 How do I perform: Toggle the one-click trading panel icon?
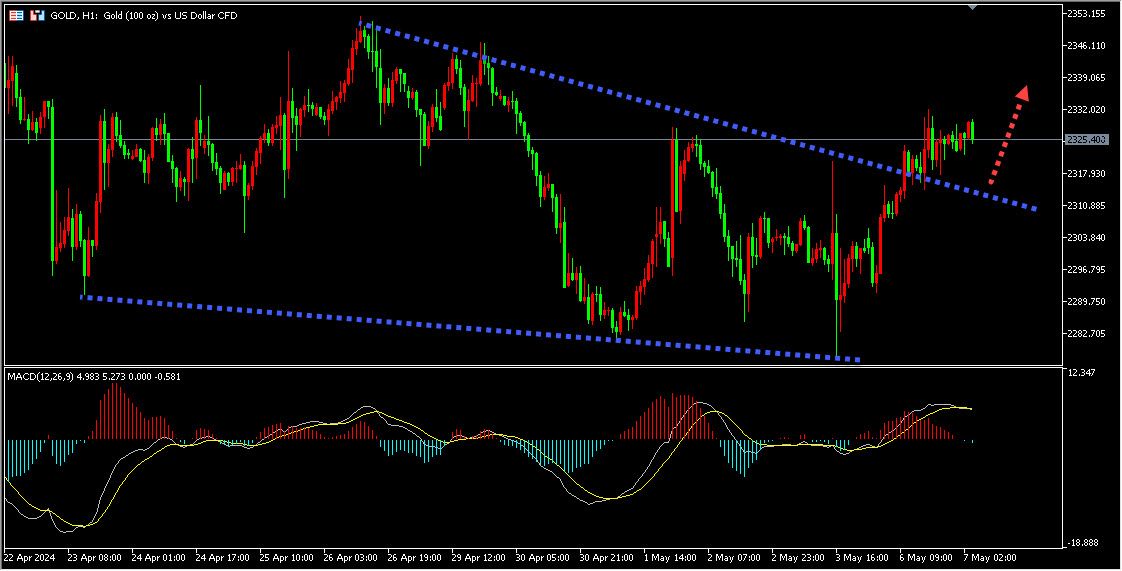(x=16, y=16)
